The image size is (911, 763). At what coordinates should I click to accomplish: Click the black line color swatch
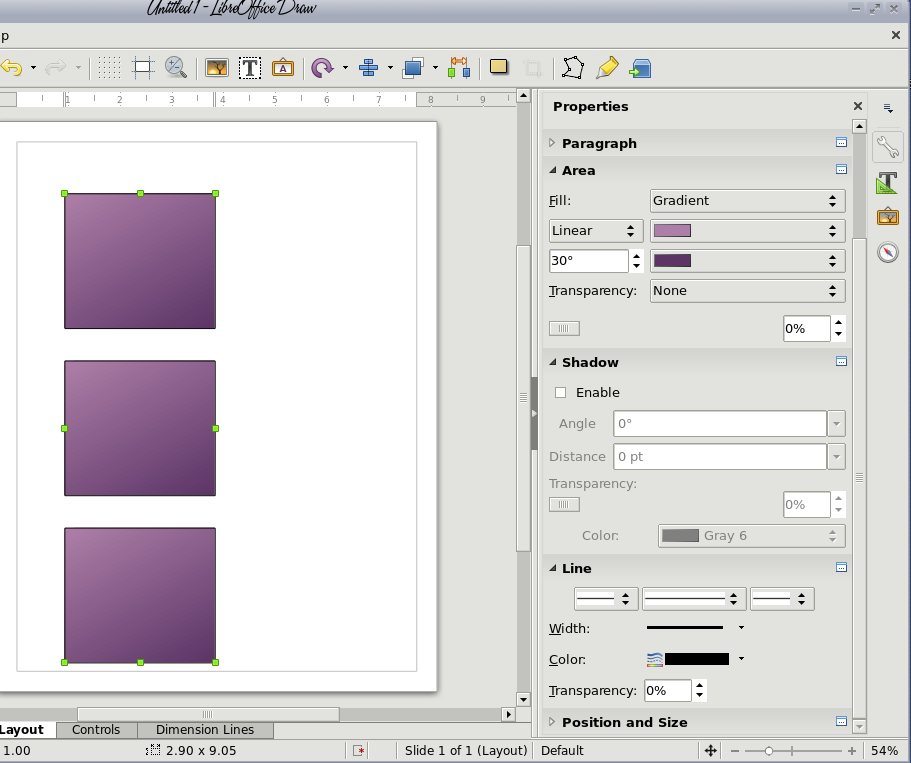697,659
